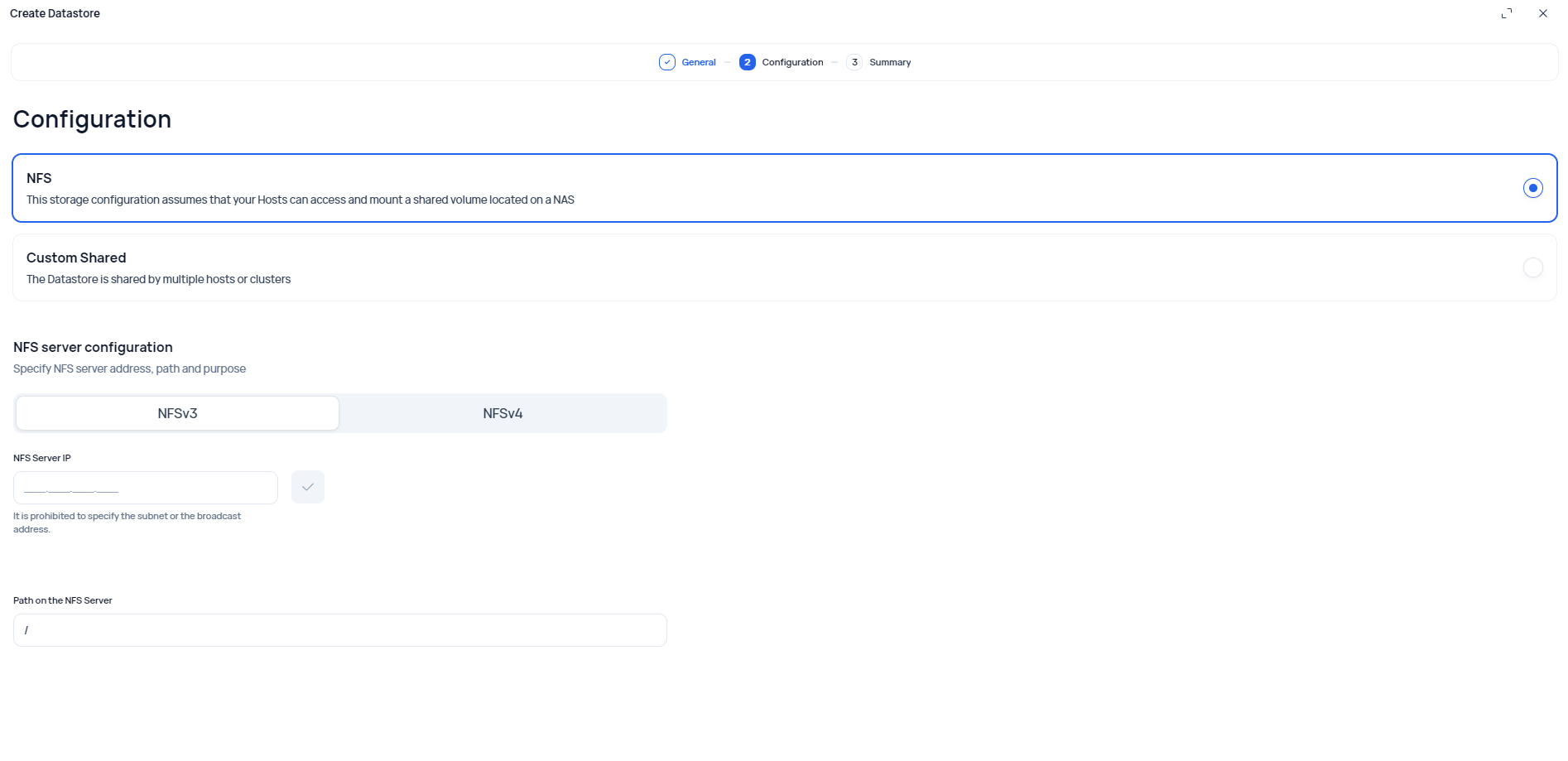This screenshot has width=1568, height=761.
Task: Close the Create Datastore dialog
Action: (1543, 13)
